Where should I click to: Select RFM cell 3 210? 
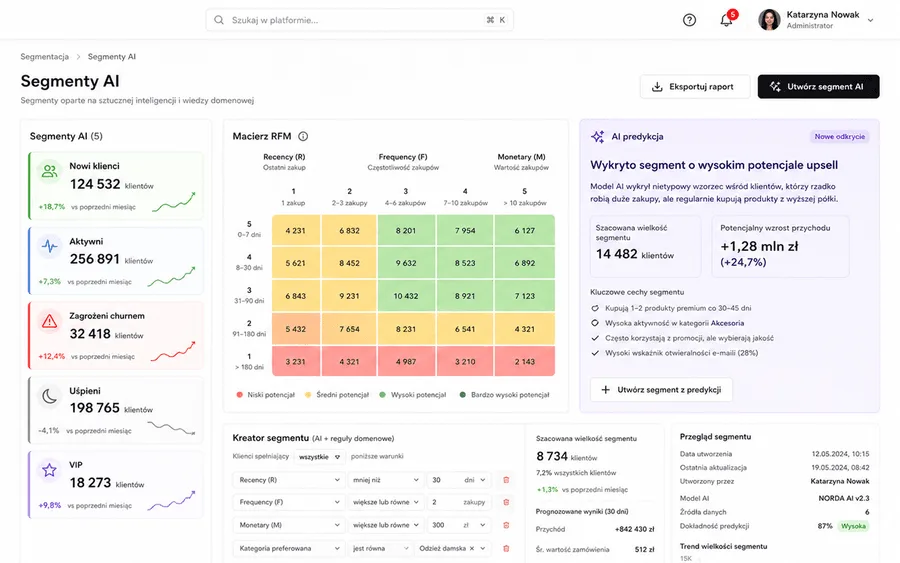click(465, 362)
